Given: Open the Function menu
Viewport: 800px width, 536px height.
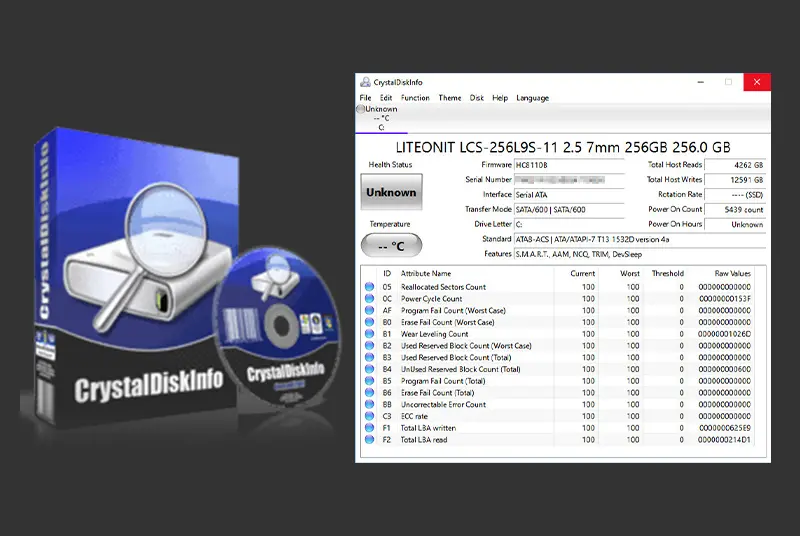Looking at the screenshot, I should 415,98.
